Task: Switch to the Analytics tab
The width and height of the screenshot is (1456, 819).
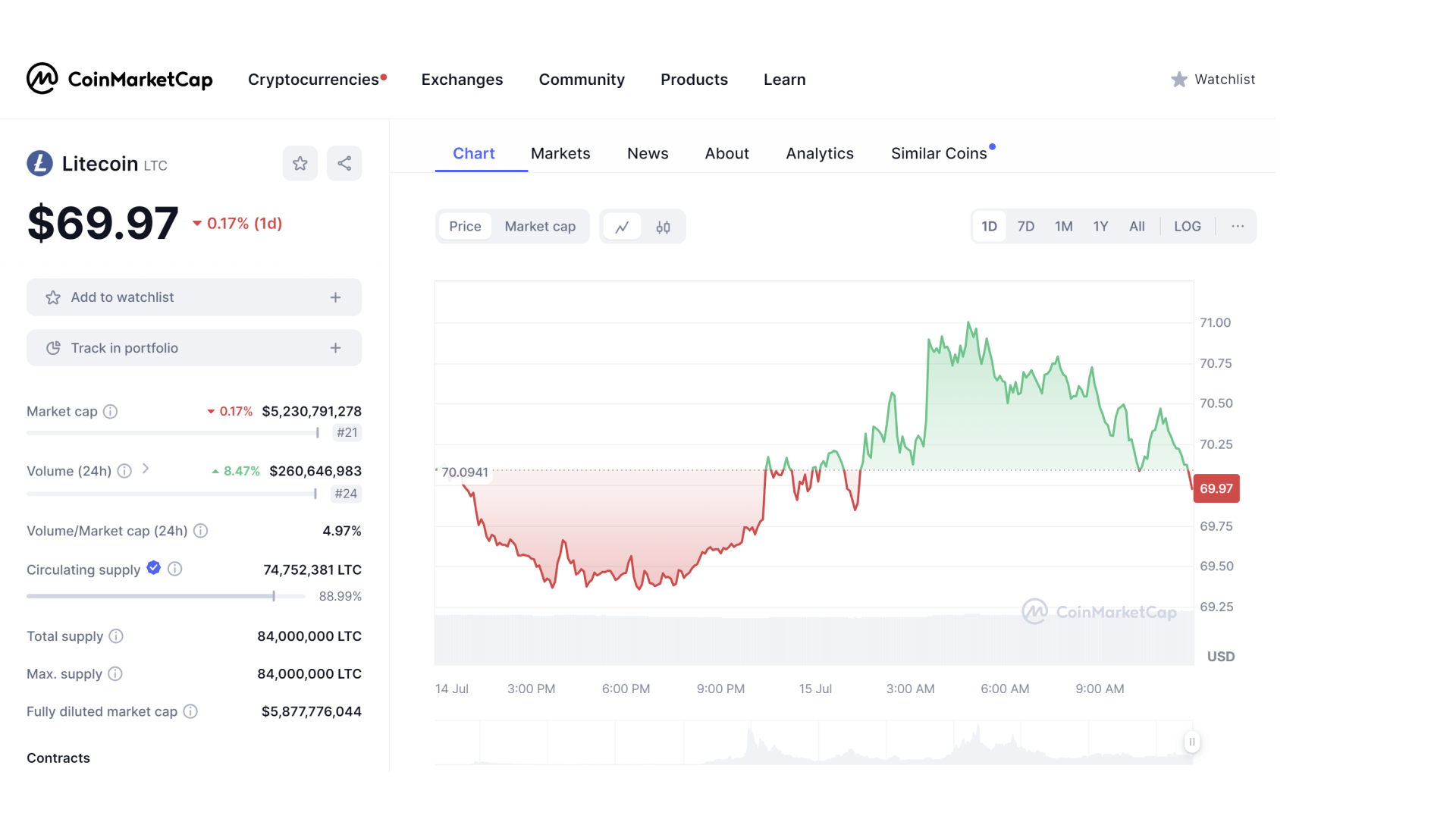Action: click(820, 153)
